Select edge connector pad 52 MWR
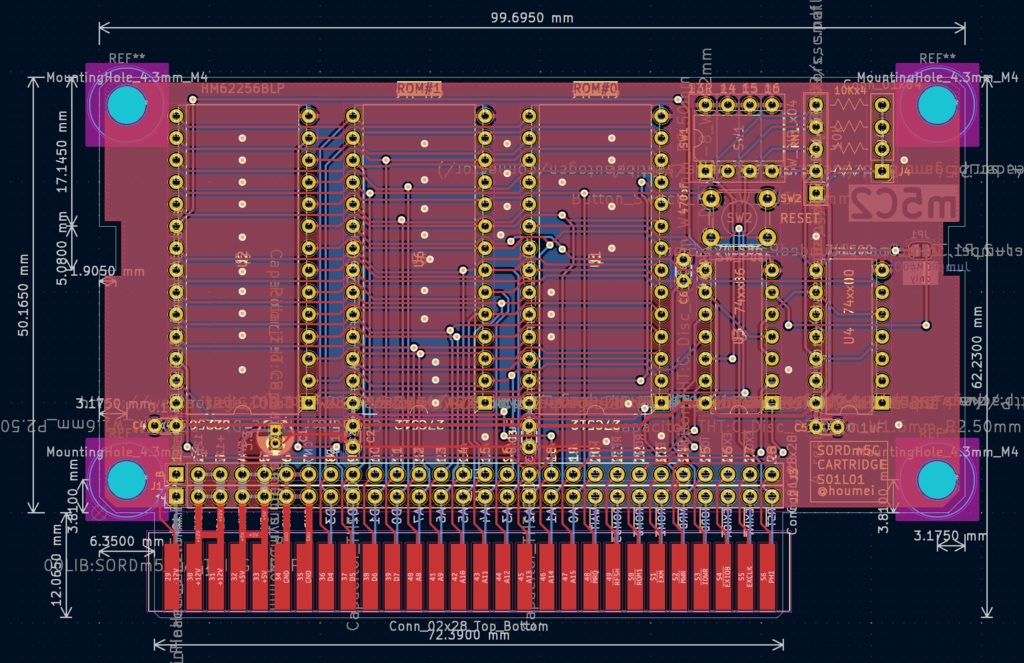 click(679, 577)
